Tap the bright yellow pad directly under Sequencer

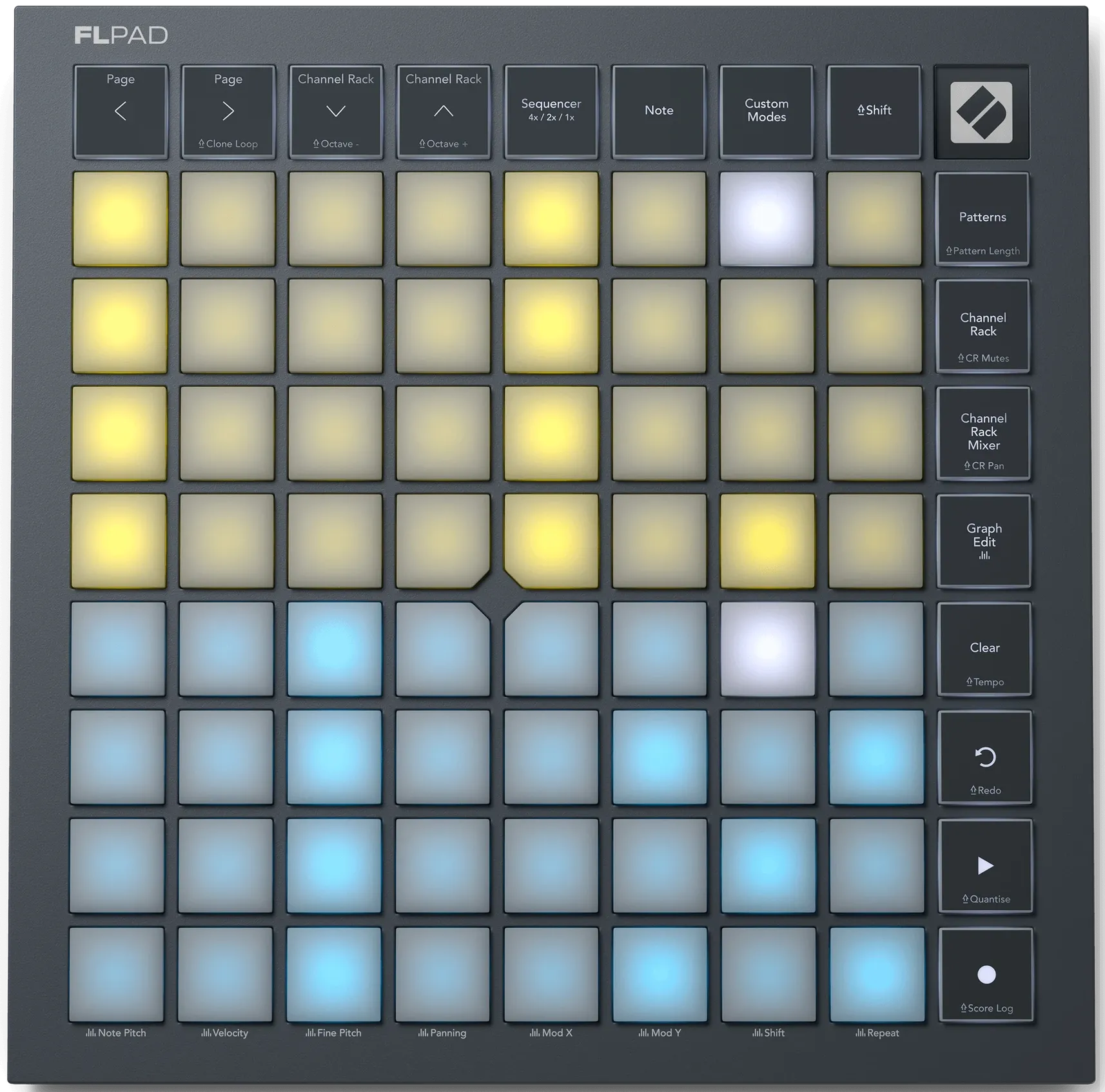(x=551, y=219)
